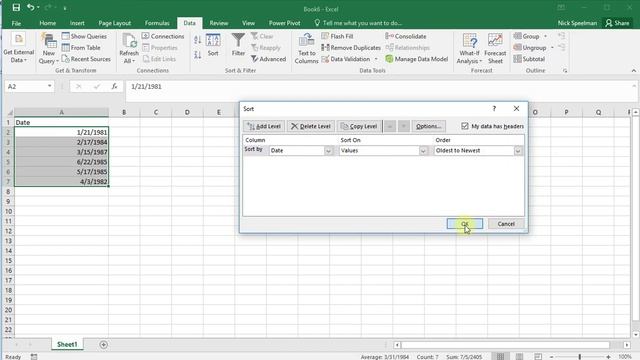Click Delete Level button

pos(311,126)
